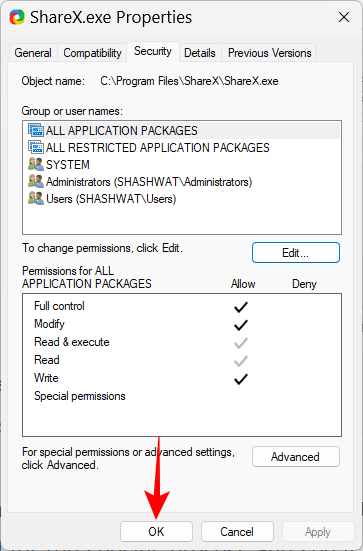Viewport: 363px width, 551px height.
Task: Select the SYSTEM entry
Action: click(182, 164)
